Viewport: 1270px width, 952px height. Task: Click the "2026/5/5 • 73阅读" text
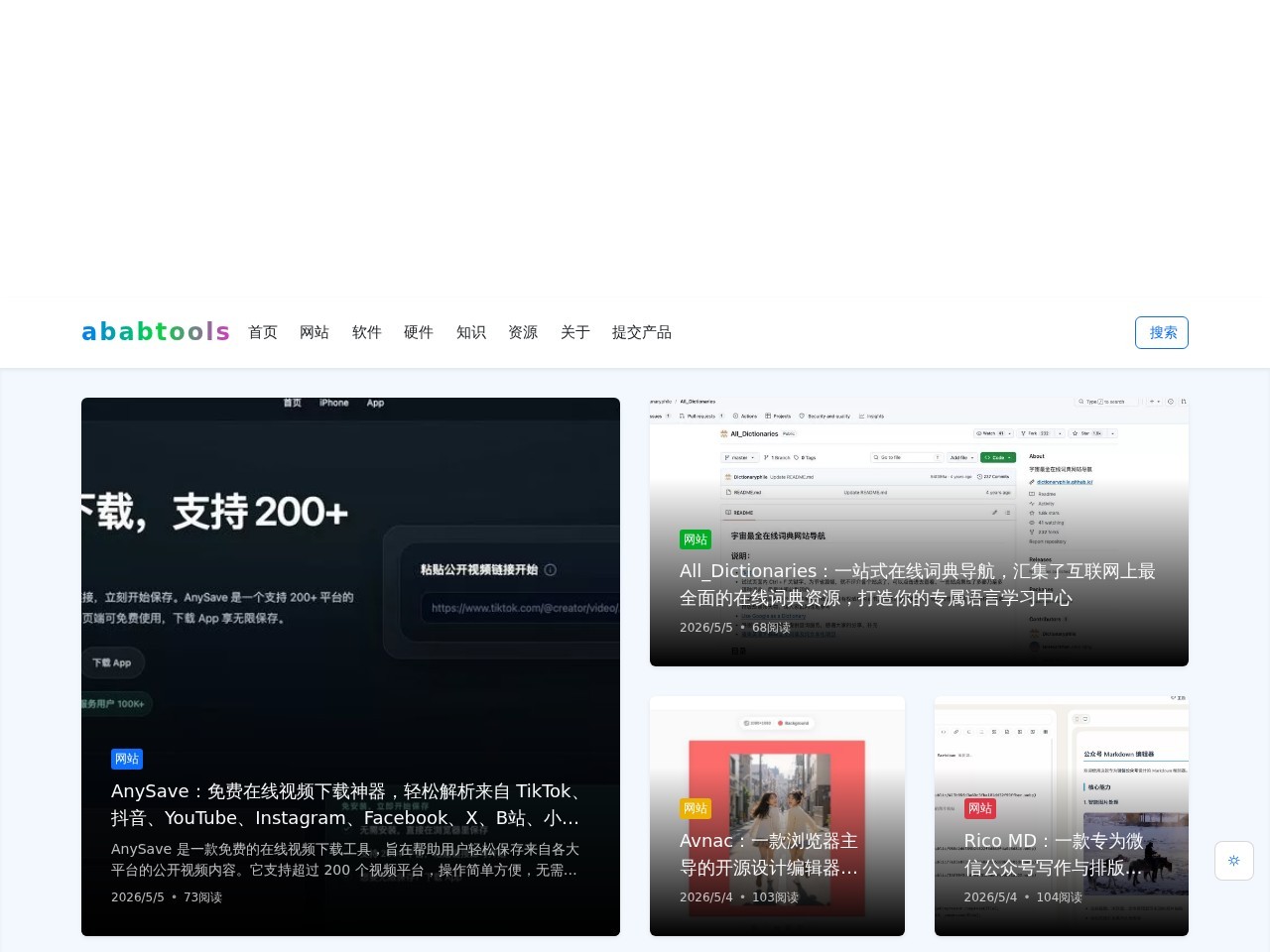coord(167,897)
